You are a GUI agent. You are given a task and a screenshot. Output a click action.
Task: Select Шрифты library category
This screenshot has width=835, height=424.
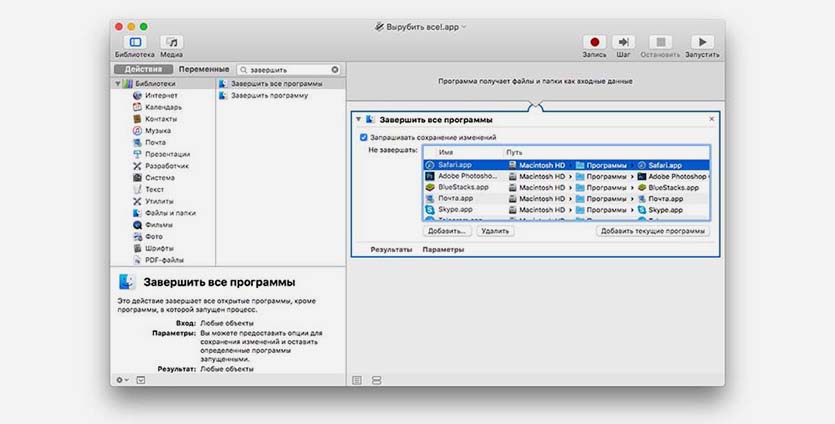point(159,248)
